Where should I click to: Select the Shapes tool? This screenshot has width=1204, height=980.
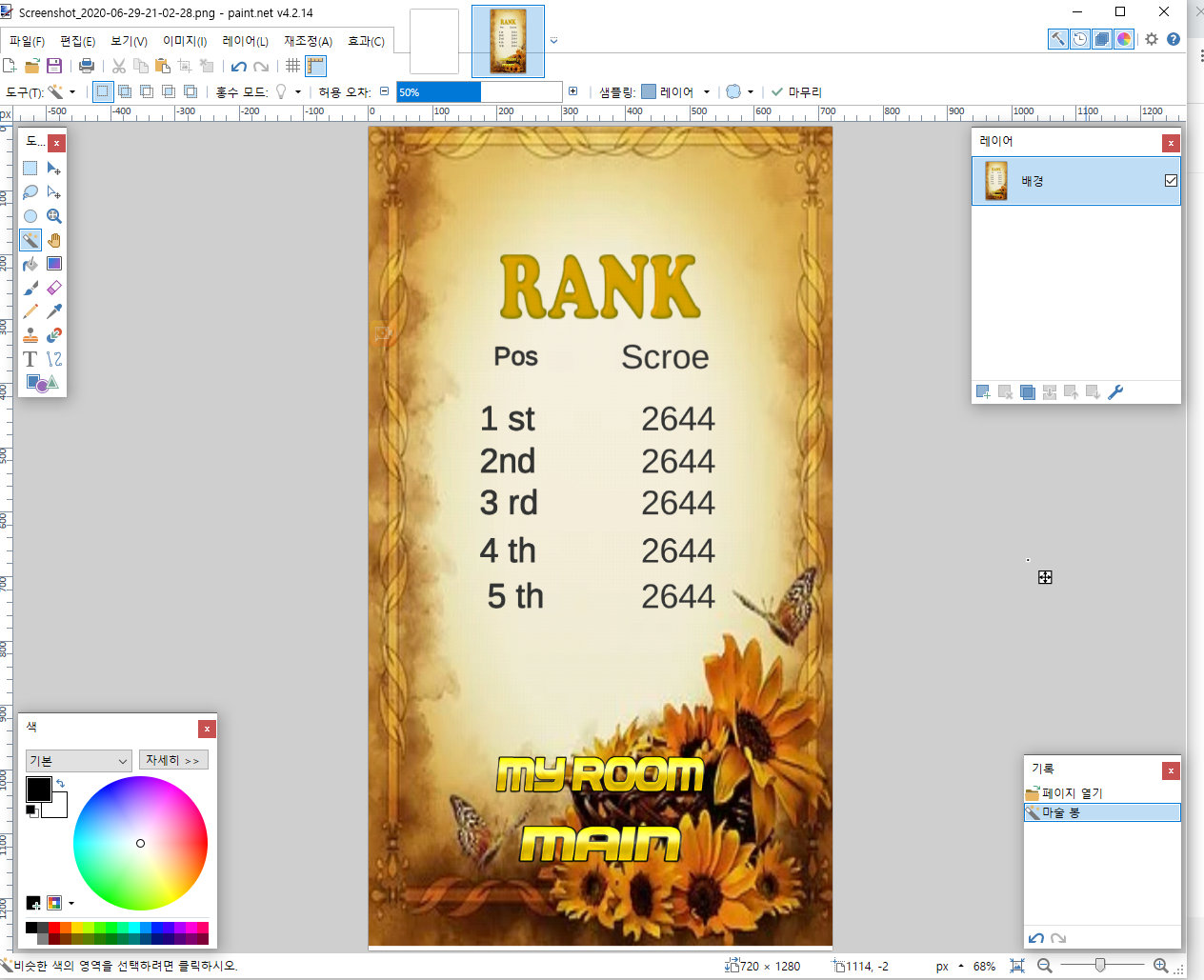click(42, 383)
